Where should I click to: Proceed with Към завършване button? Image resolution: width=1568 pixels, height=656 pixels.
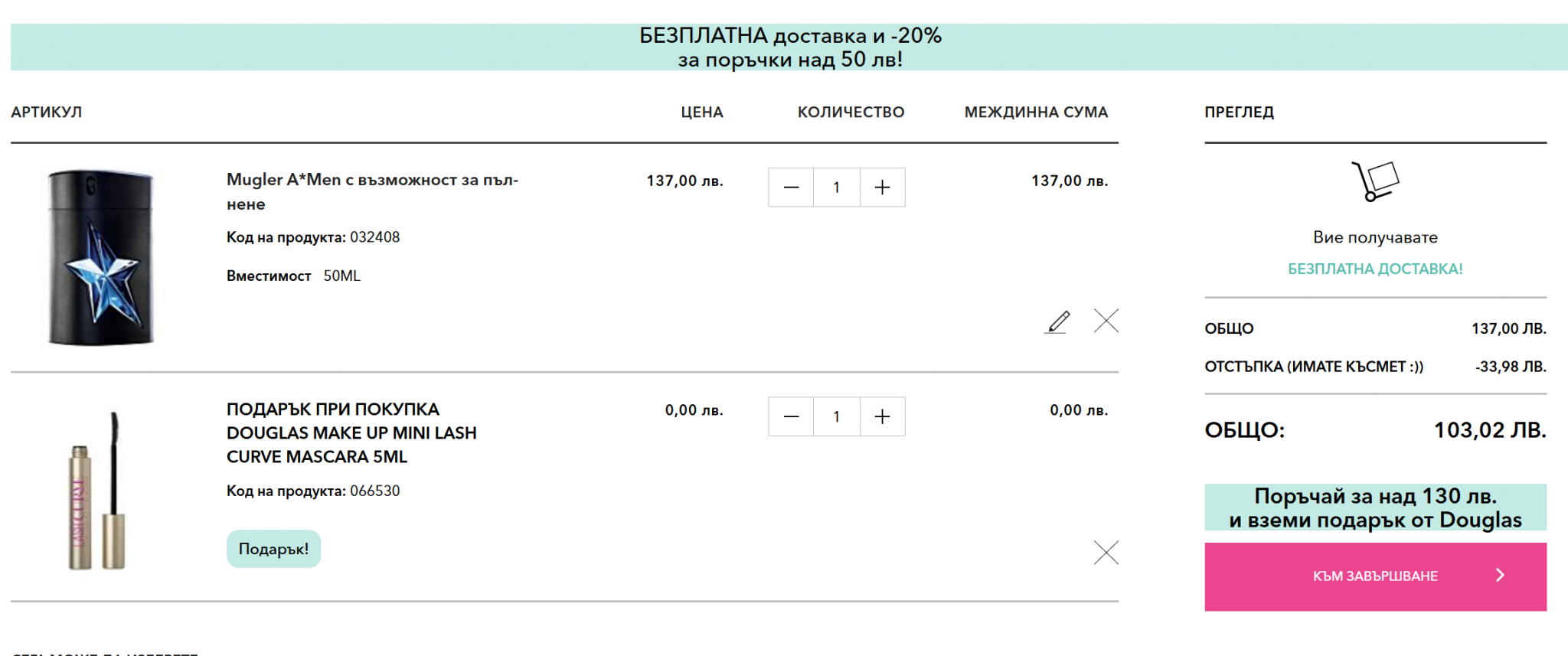[1375, 576]
